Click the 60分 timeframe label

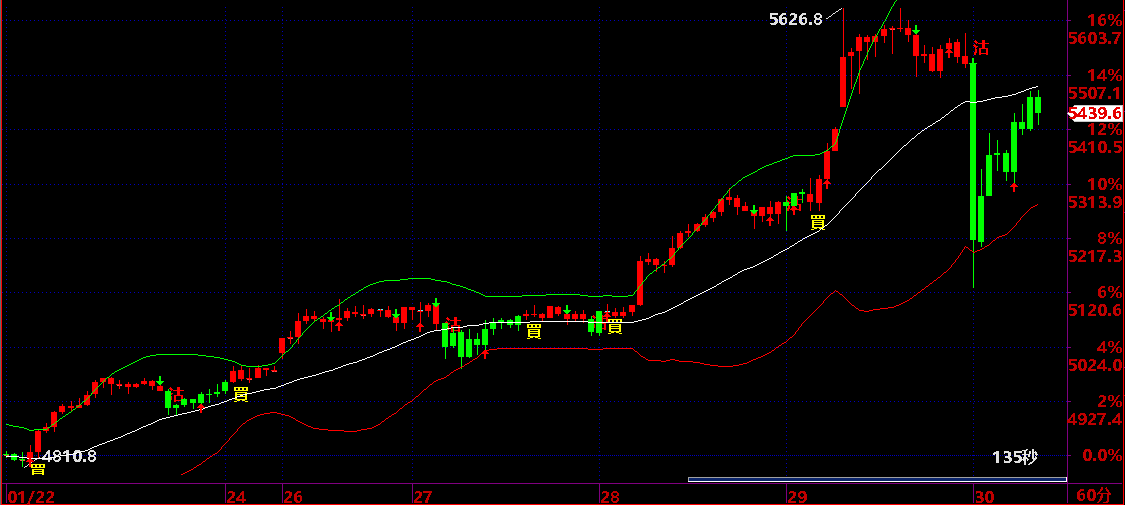(1093, 496)
